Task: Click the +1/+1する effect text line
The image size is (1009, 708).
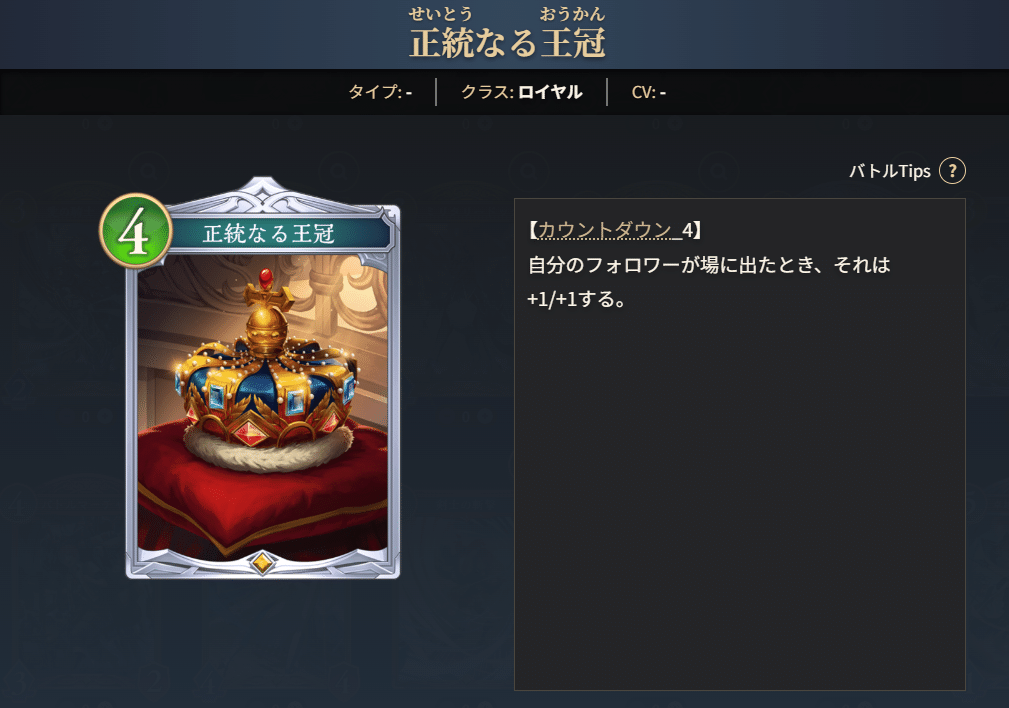Action: click(576, 299)
